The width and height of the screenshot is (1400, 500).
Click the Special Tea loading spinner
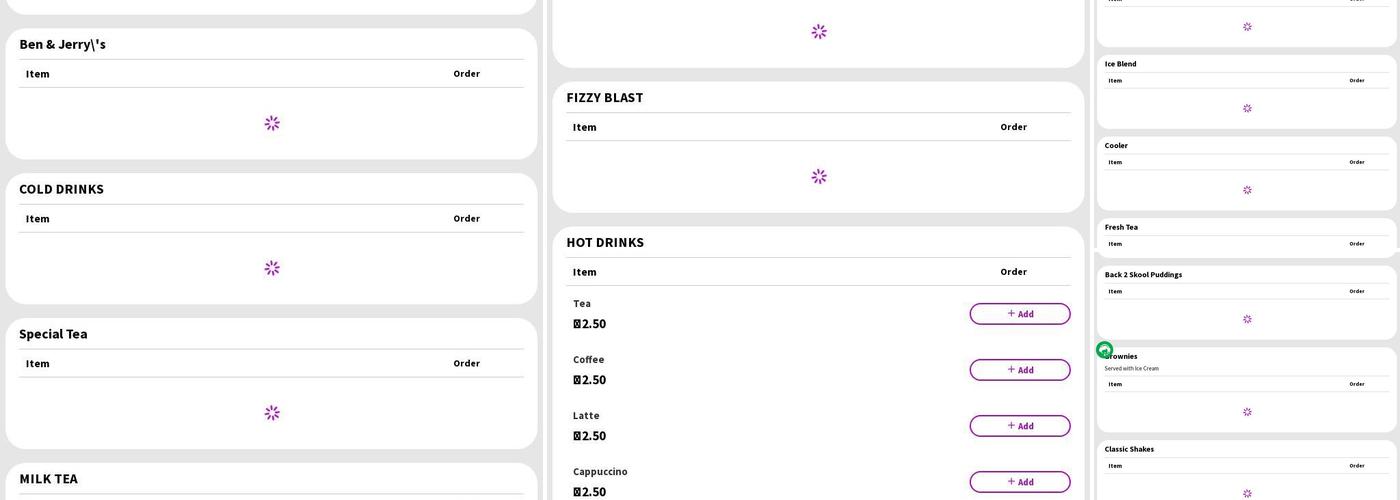272,413
